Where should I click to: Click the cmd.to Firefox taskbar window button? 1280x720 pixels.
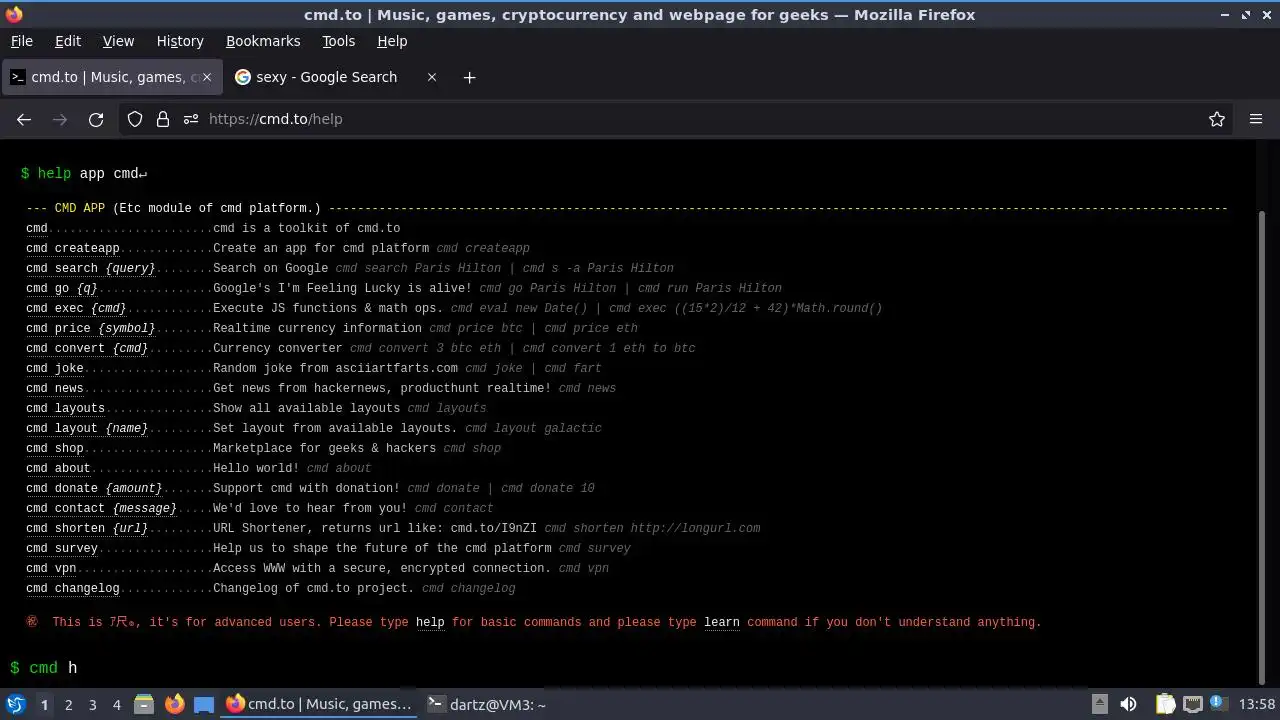pyautogui.click(x=319, y=704)
